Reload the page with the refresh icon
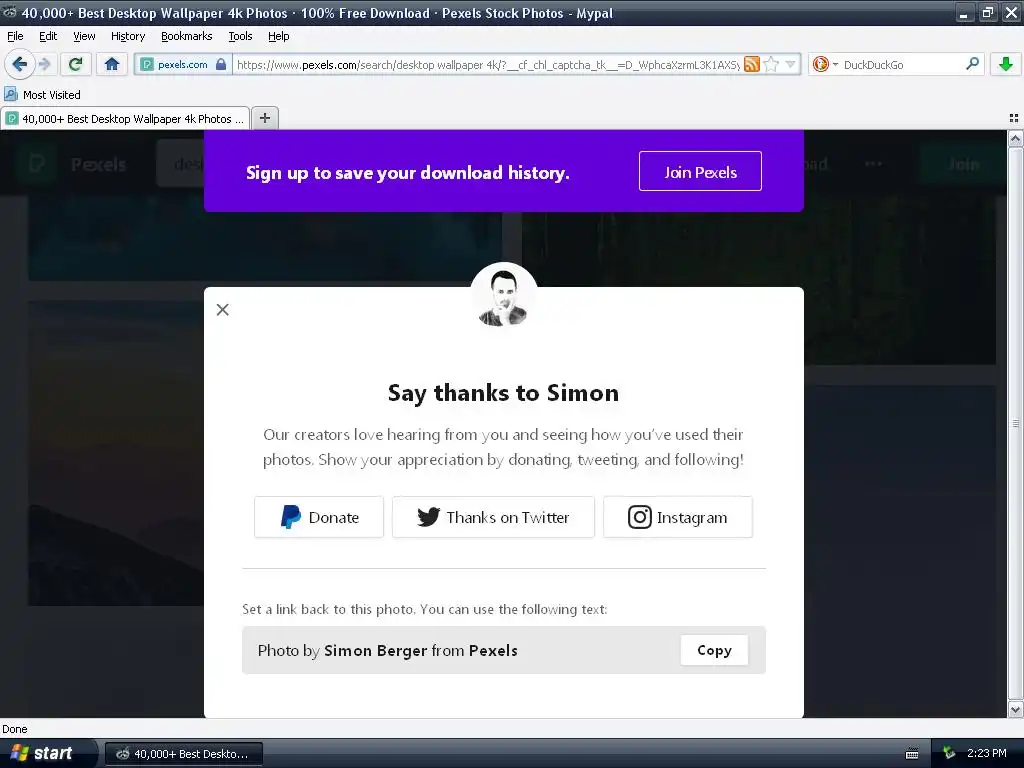 [75, 64]
